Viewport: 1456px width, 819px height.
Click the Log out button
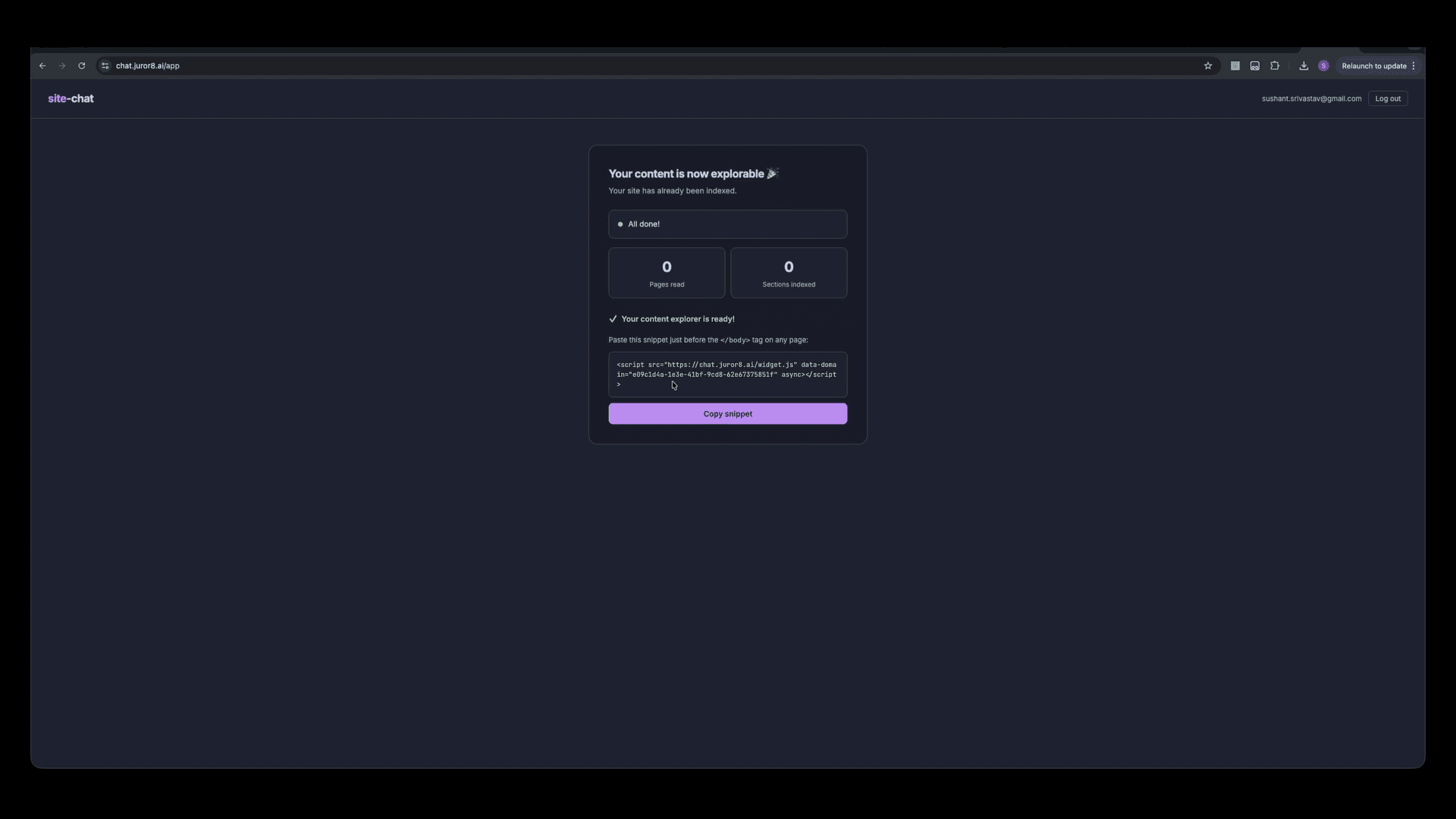tap(1388, 98)
